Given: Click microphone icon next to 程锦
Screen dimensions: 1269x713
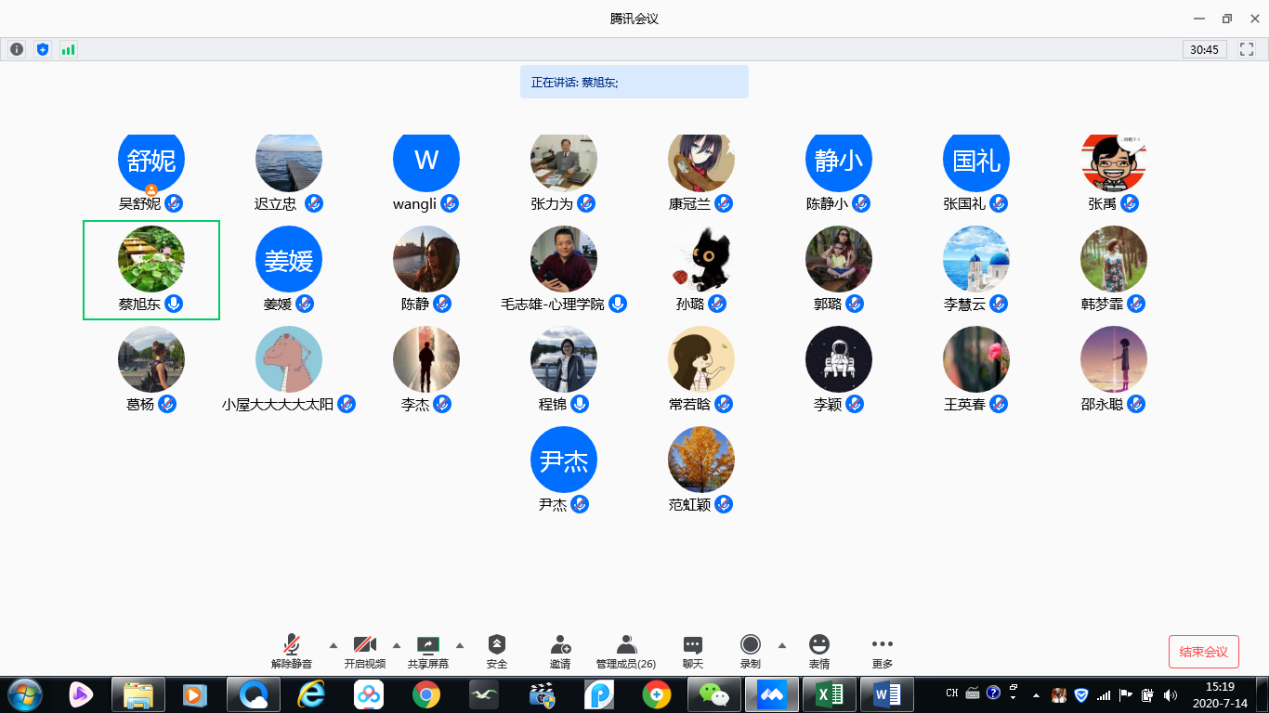Looking at the screenshot, I should (579, 404).
